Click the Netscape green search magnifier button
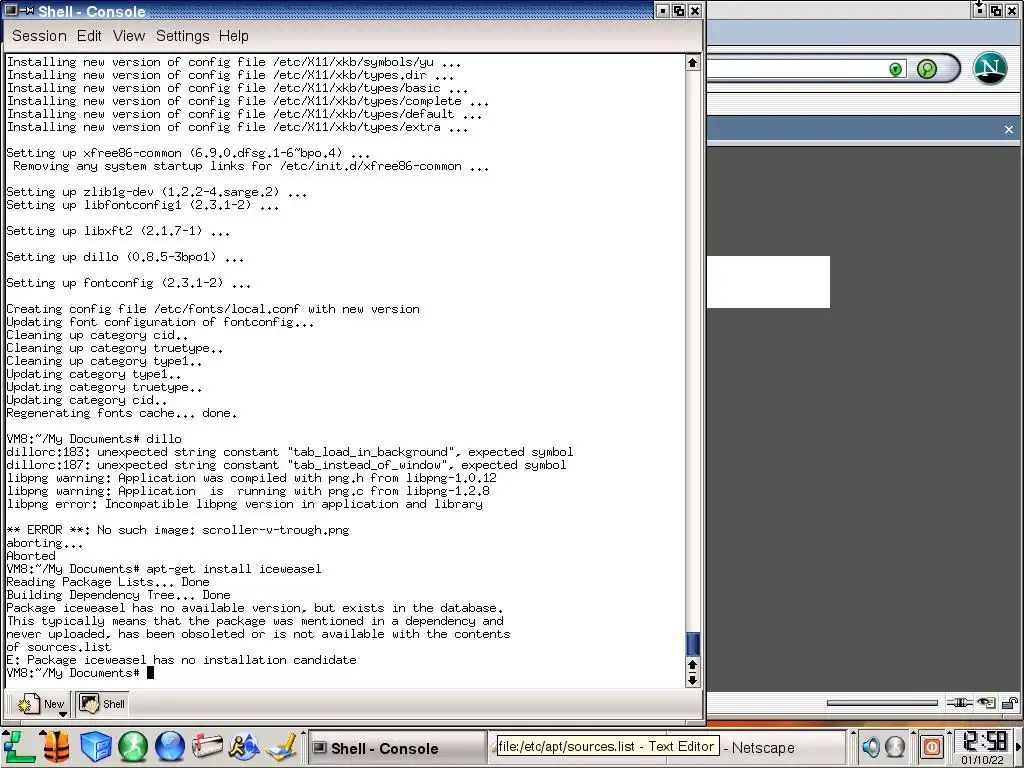Viewport: 1024px width, 768px height. [927, 69]
